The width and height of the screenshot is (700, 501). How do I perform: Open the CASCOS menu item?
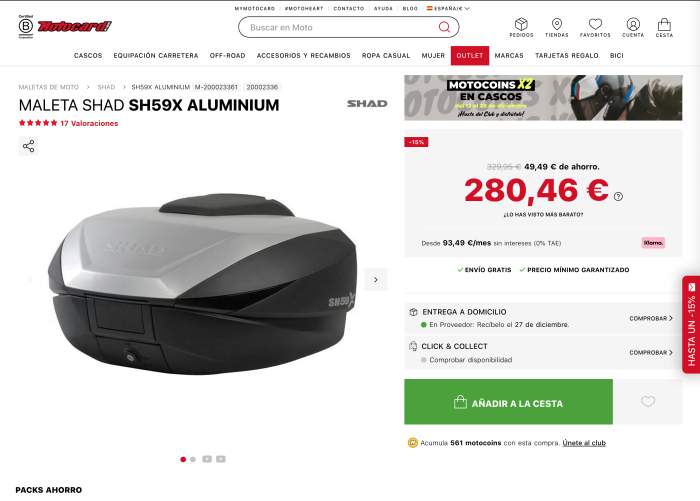click(x=88, y=55)
